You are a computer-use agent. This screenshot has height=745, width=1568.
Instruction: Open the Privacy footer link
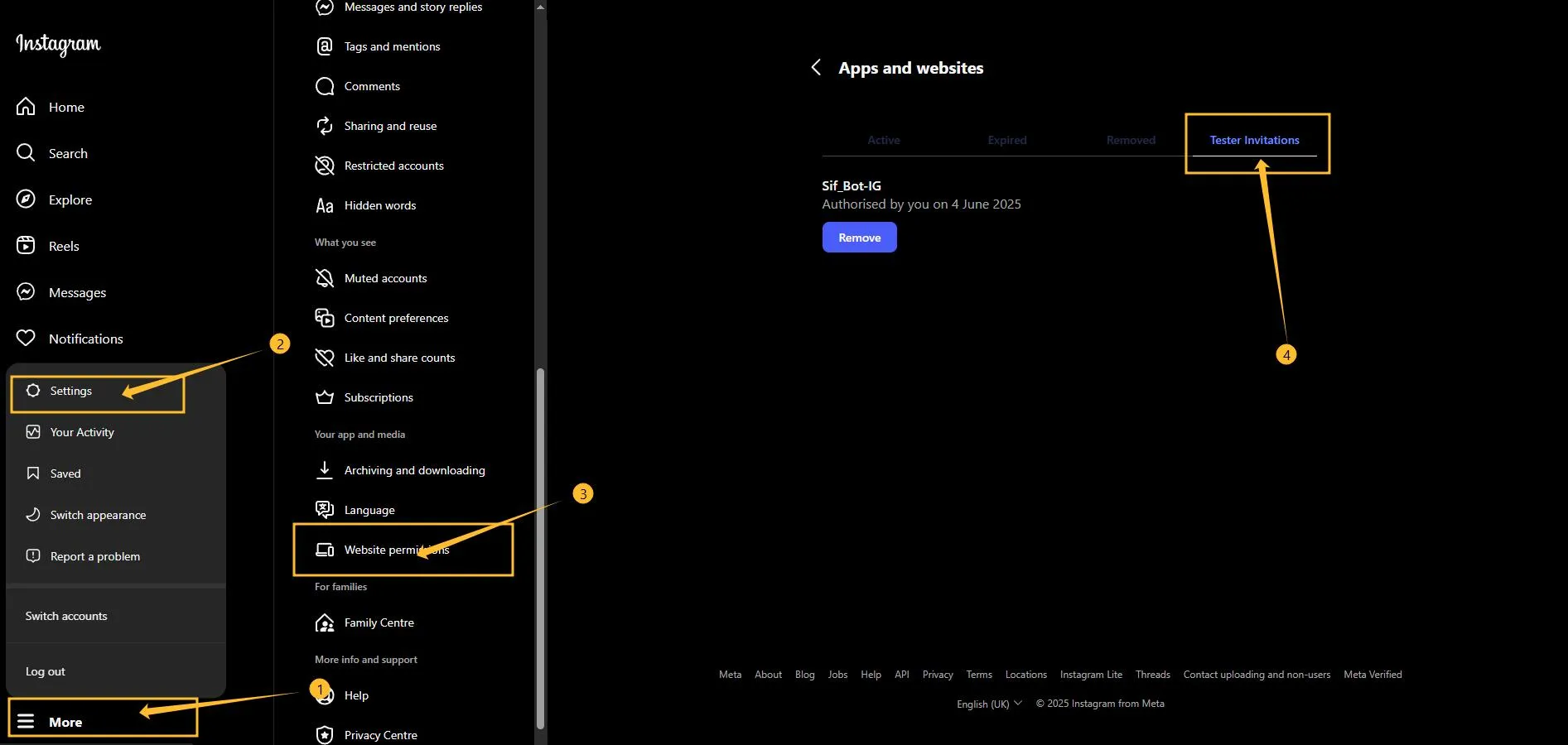click(x=938, y=675)
